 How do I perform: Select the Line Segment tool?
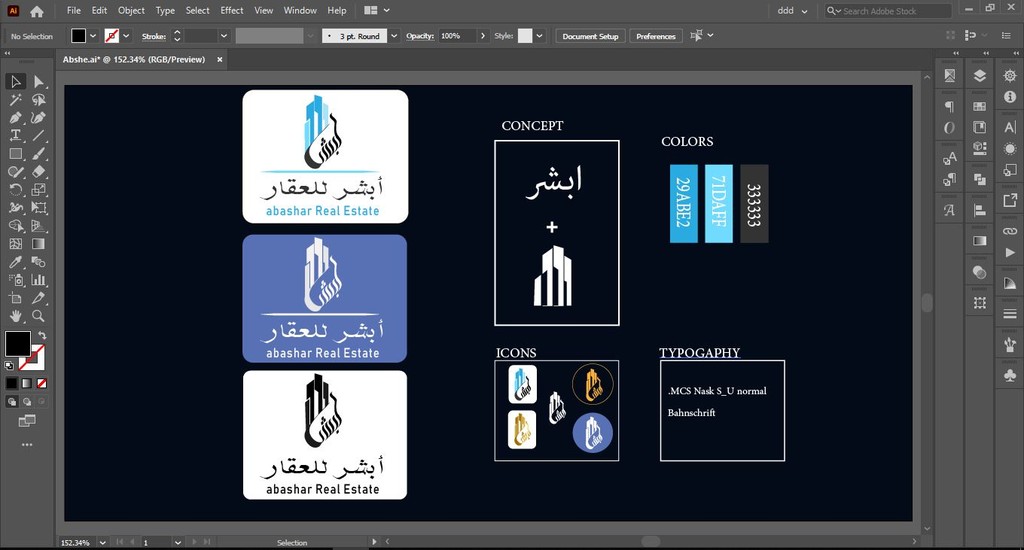pyautogui.click(x=39, y=136)
